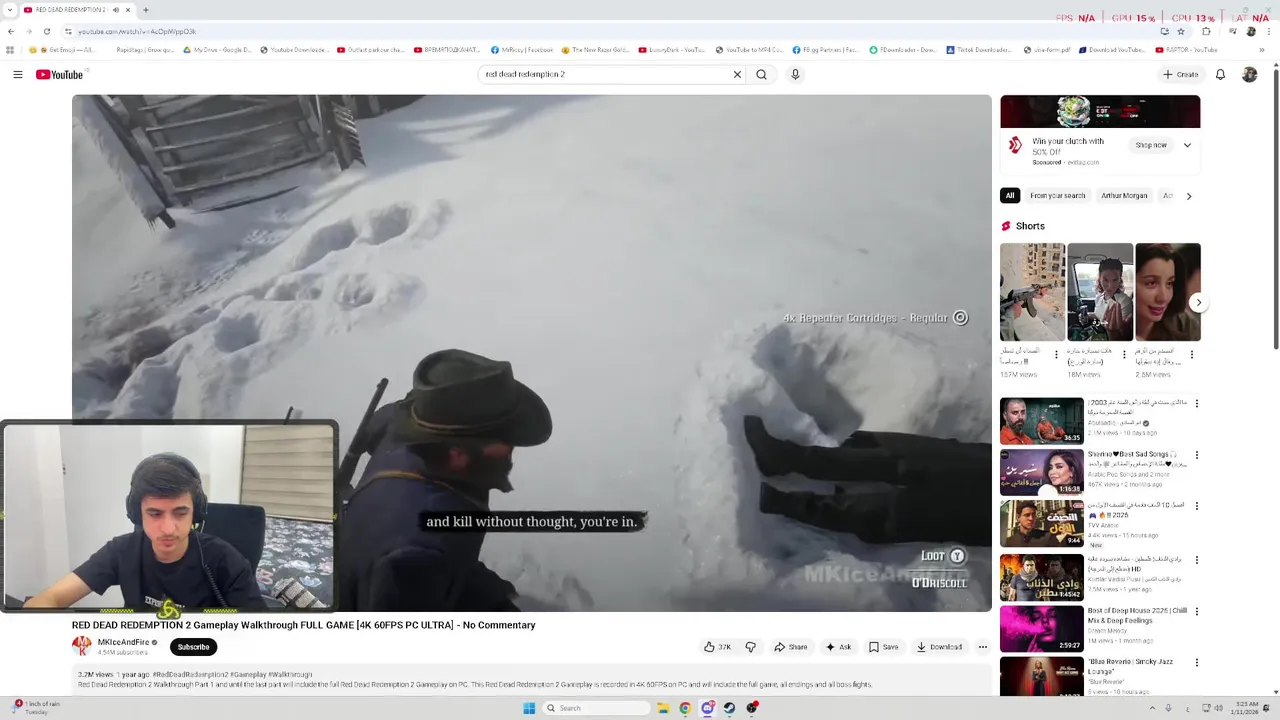This screenshot has height=720, width=1280.
Task: Open the 'The New Razer Gold' bookmark
Action: [x=595, y=50]
